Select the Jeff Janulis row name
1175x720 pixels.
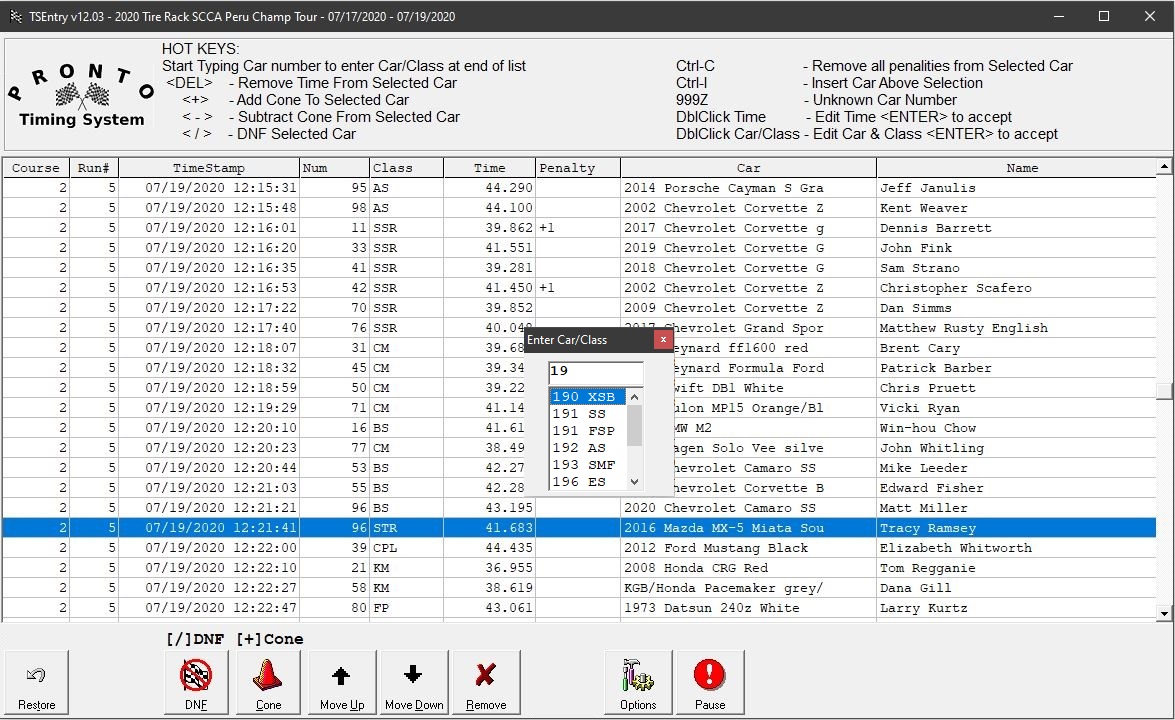[1015, 188]
